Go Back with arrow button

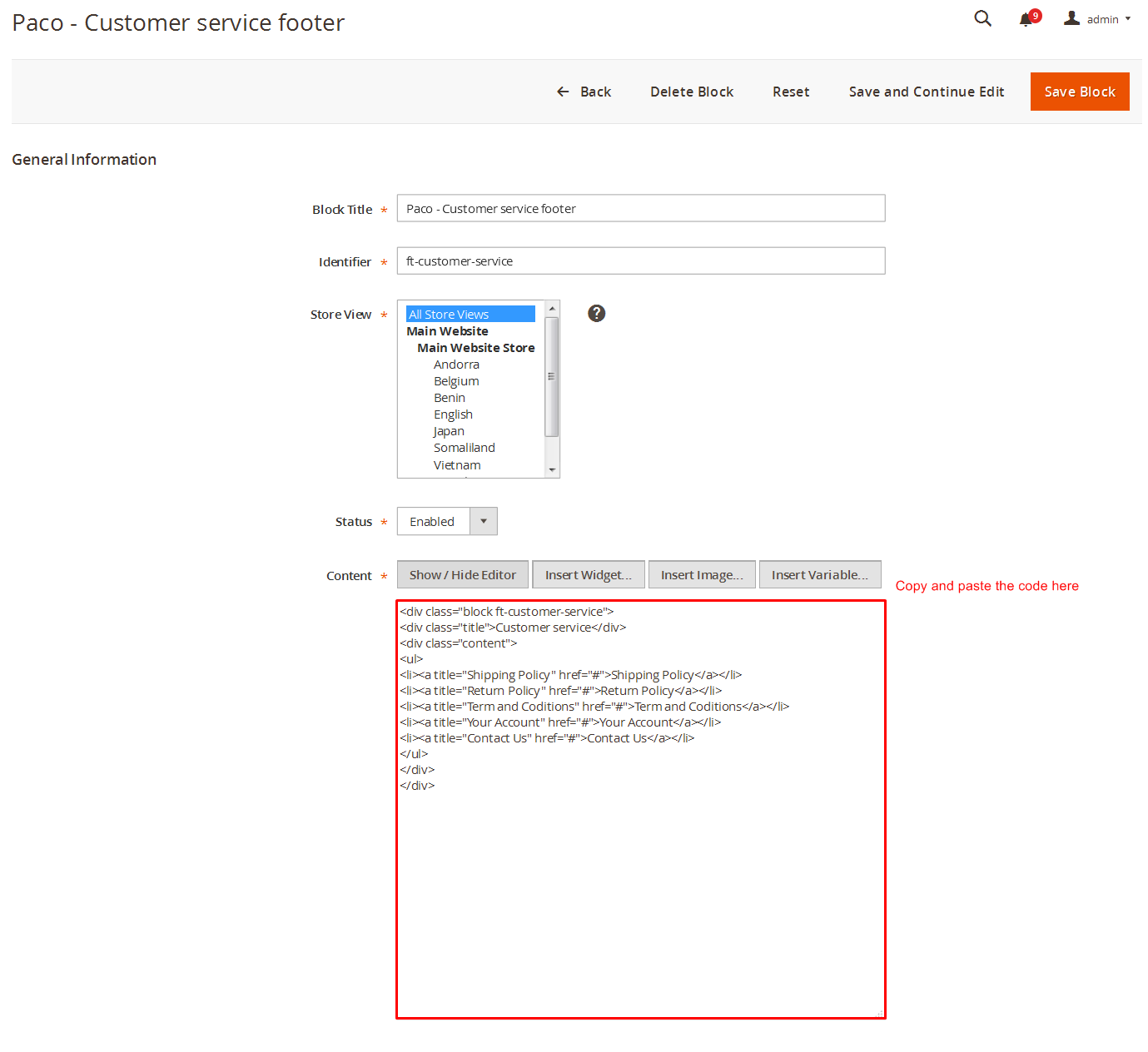click(x=584, y=92)
